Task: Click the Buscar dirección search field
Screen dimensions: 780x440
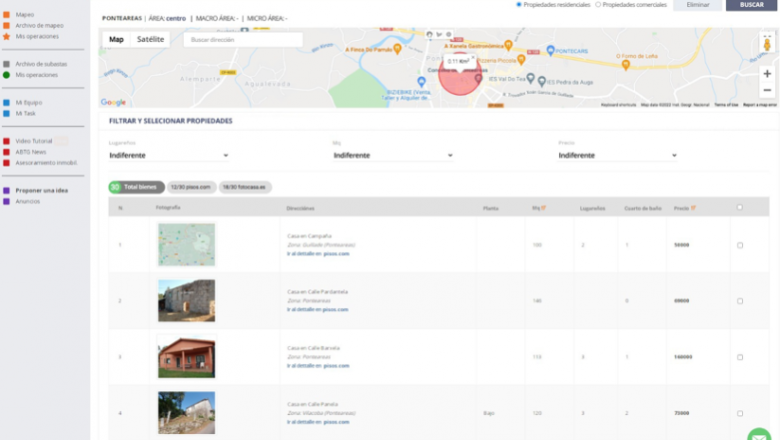Action: pos(243,40)
